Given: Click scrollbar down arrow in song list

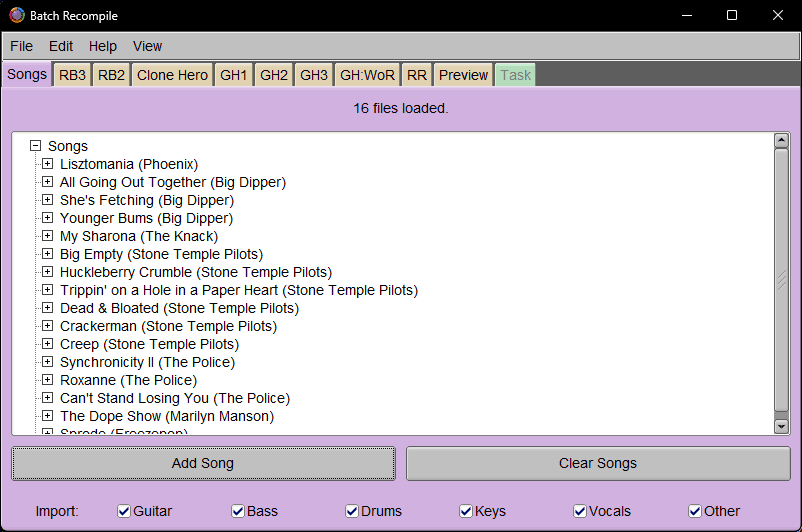Looking at the screenshot, I should [x=782, y=426].
